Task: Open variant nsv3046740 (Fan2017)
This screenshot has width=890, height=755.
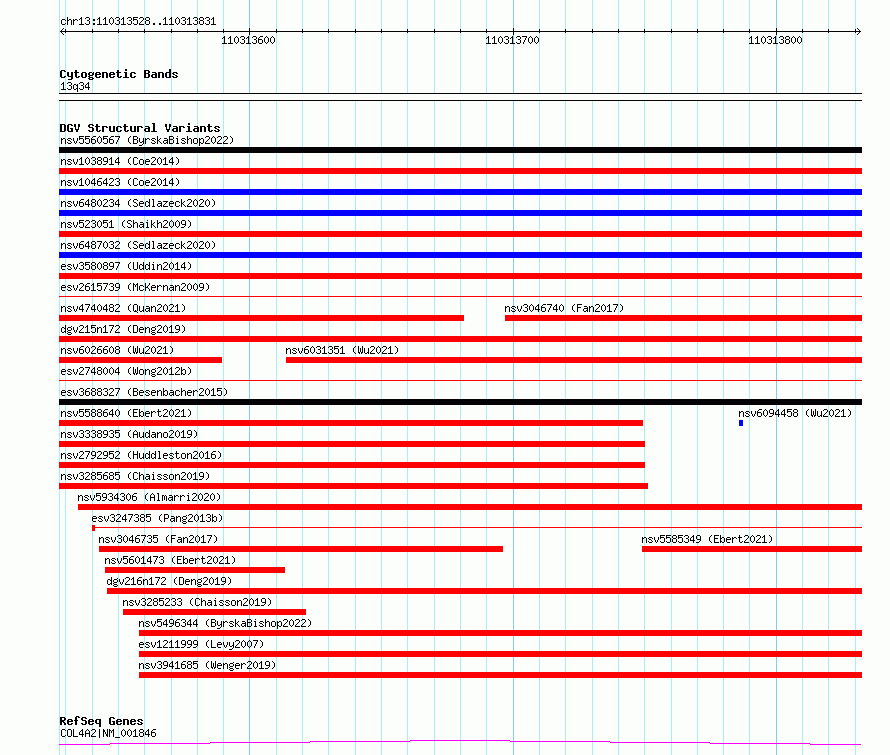Action: tap(564, 308)
